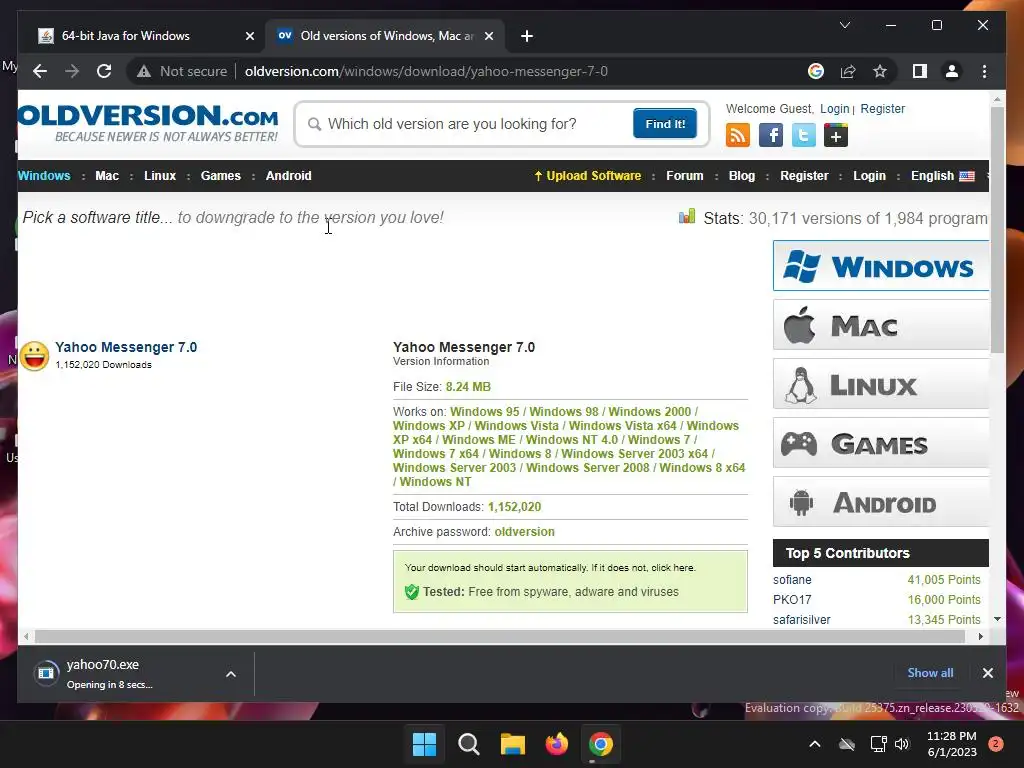1024x768 pixels.
Task: Select Android in the navigation bar
Action: (289, 176)
